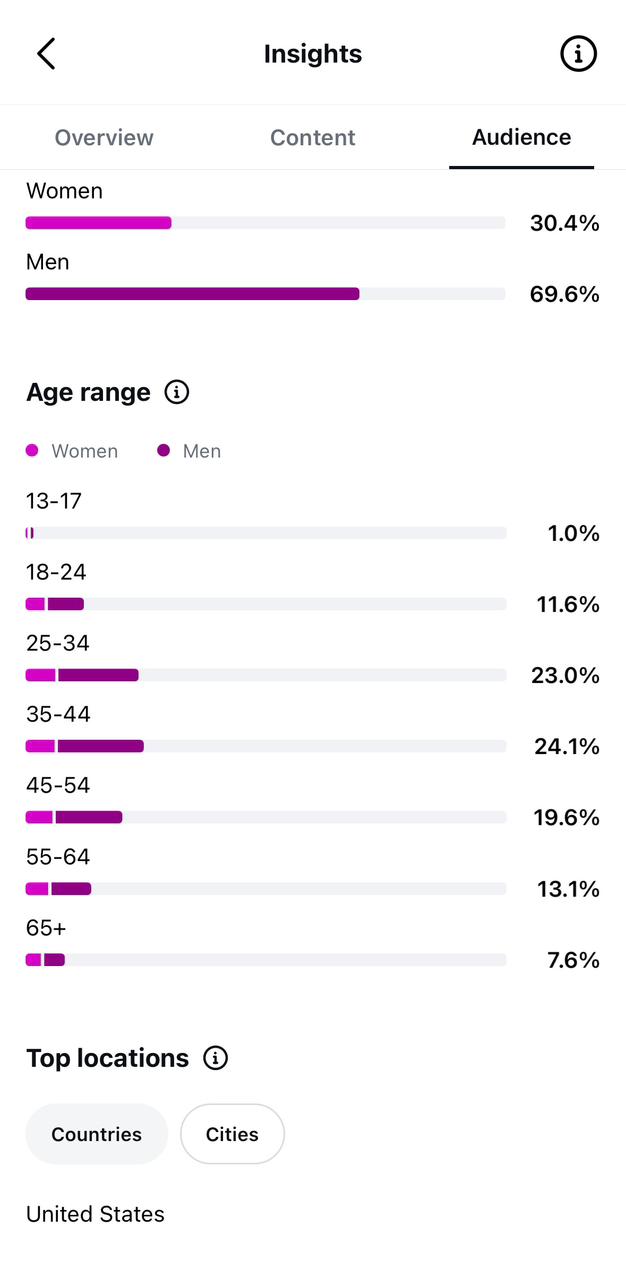The image size is (626, 1280).
Task: Select the Countries filter pill
Action: coord(97,1134)
